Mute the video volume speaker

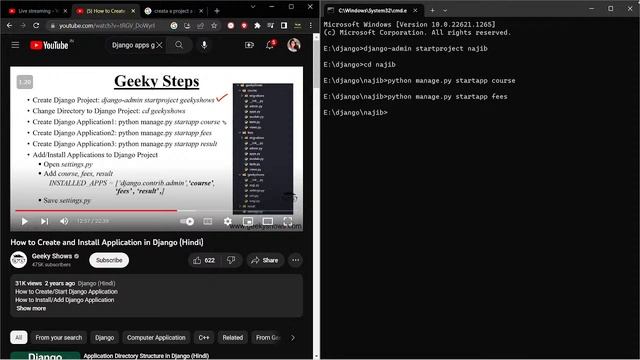coord(64,221)
